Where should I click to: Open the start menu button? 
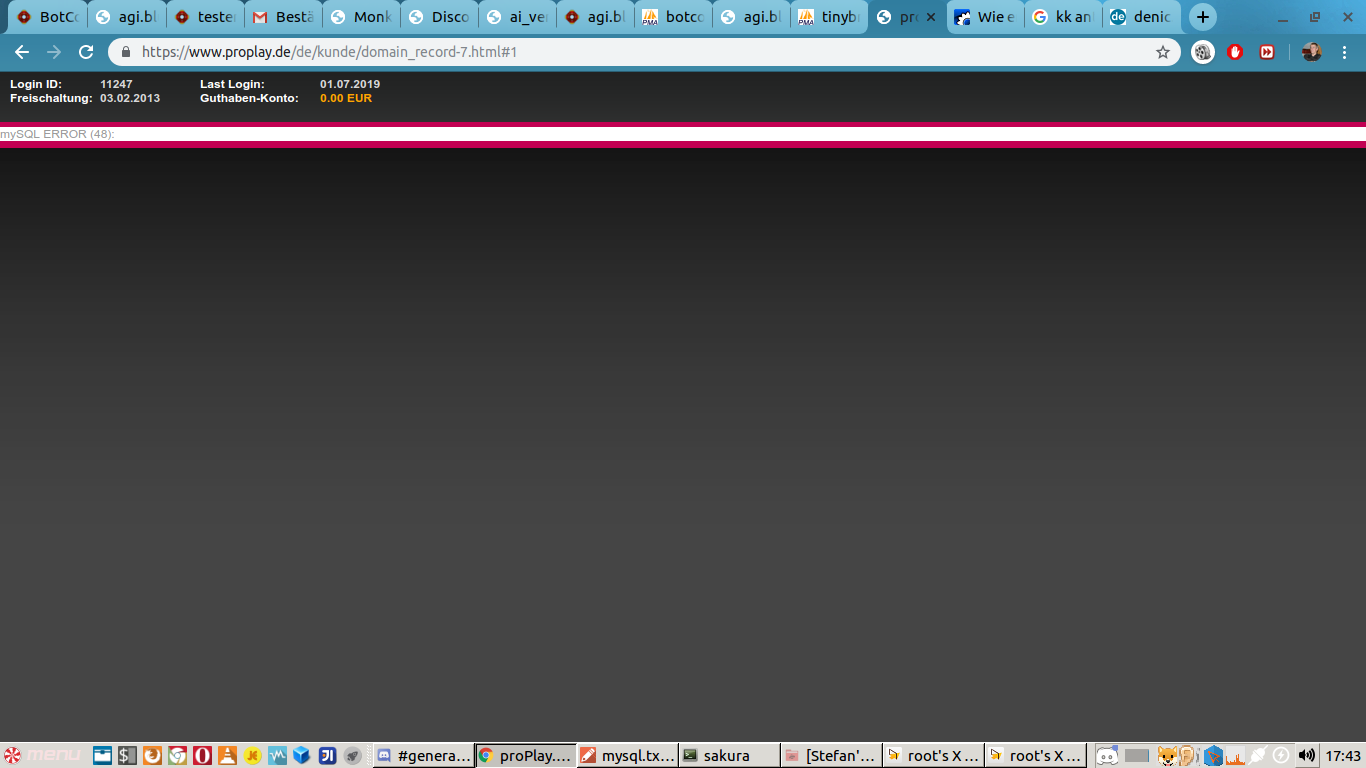pos(42,756)
